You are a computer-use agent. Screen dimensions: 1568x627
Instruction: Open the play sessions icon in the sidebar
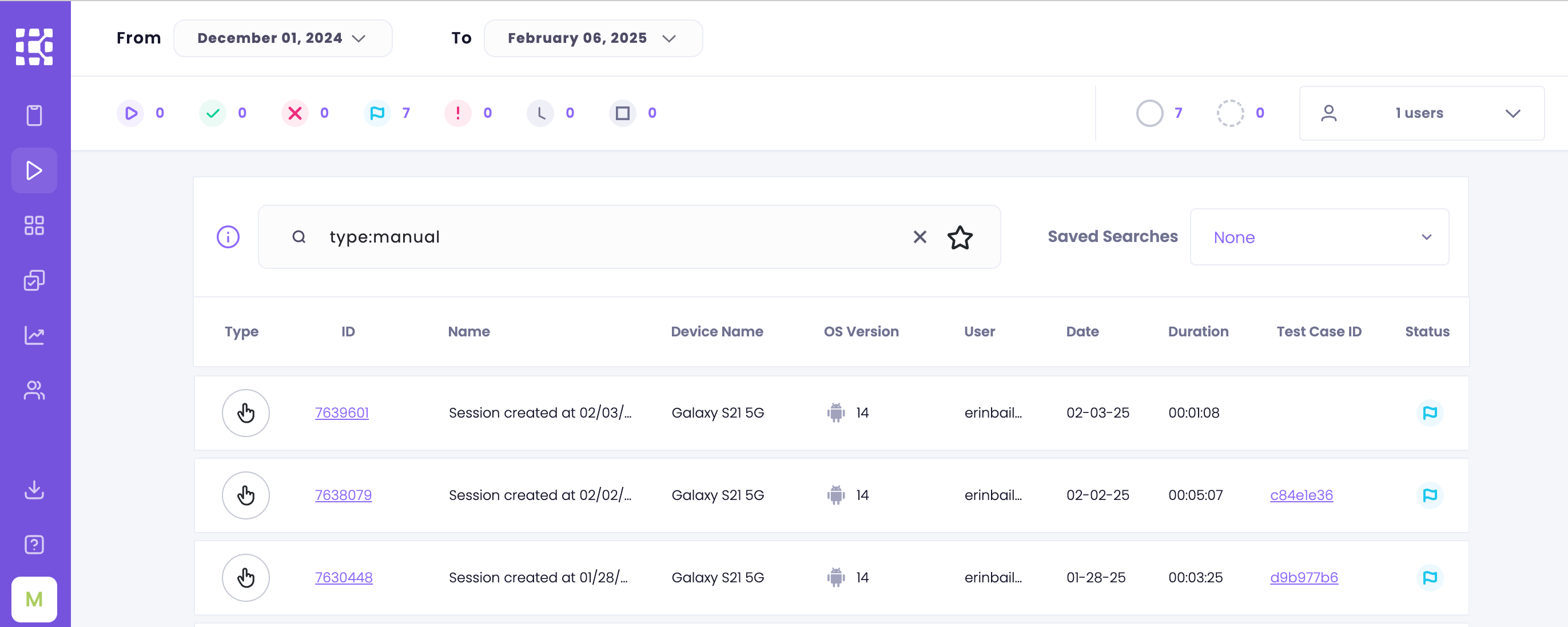coord(34,170)
